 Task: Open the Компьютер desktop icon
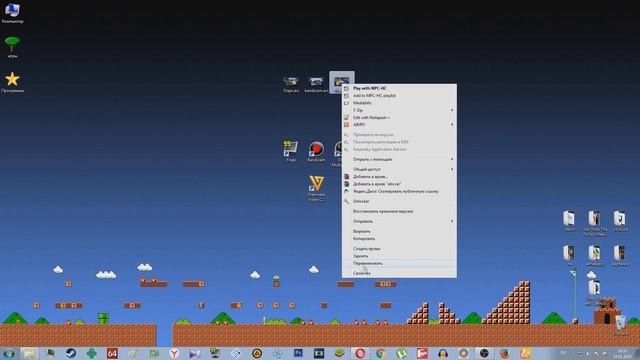[12, 13]
